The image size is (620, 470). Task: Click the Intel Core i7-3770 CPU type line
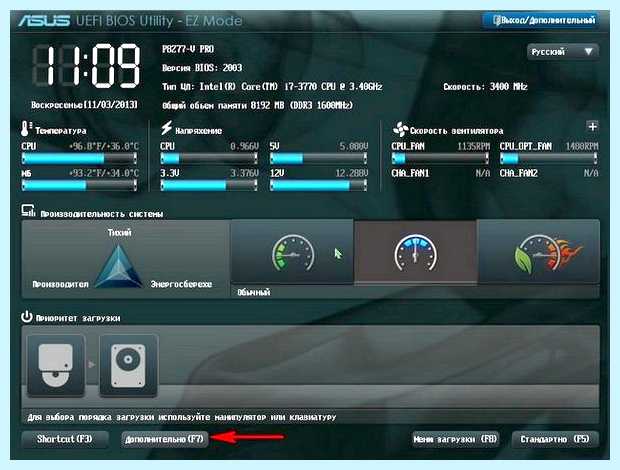pos(272,87)
